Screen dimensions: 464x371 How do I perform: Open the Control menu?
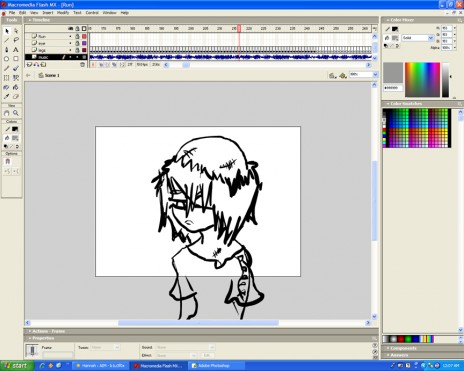coord(92,13)
